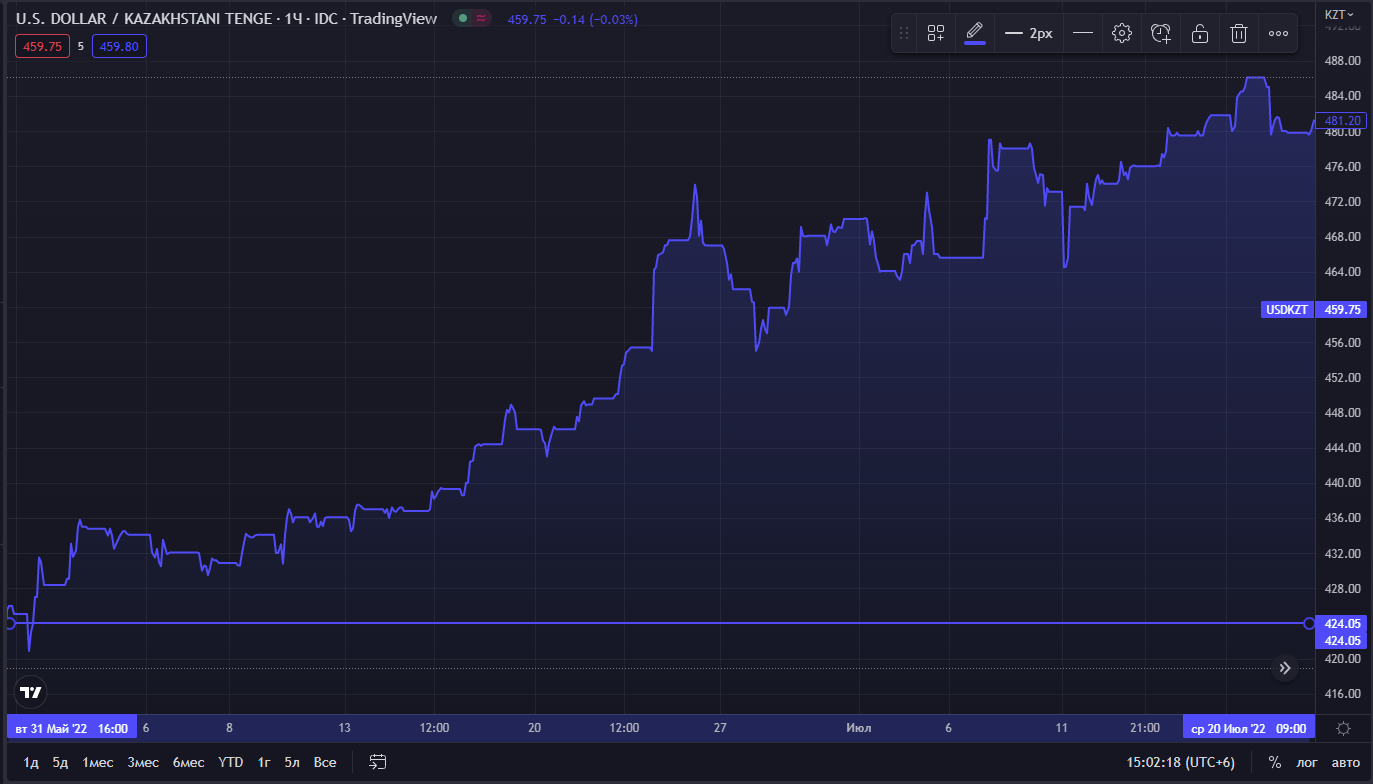Click the Июл label on time axis
The image size is (1373, 784).
tap(859, 728)
